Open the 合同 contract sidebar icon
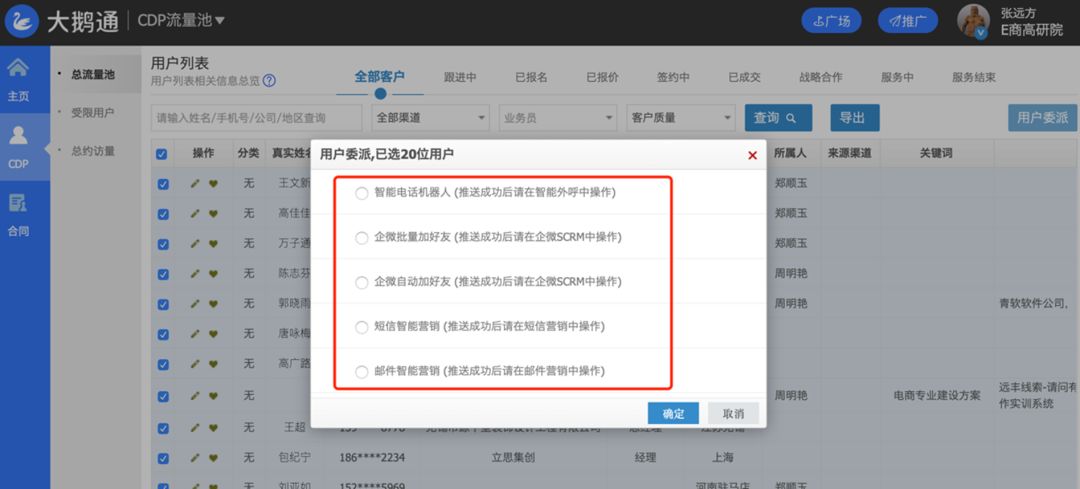 click(18, 202)
